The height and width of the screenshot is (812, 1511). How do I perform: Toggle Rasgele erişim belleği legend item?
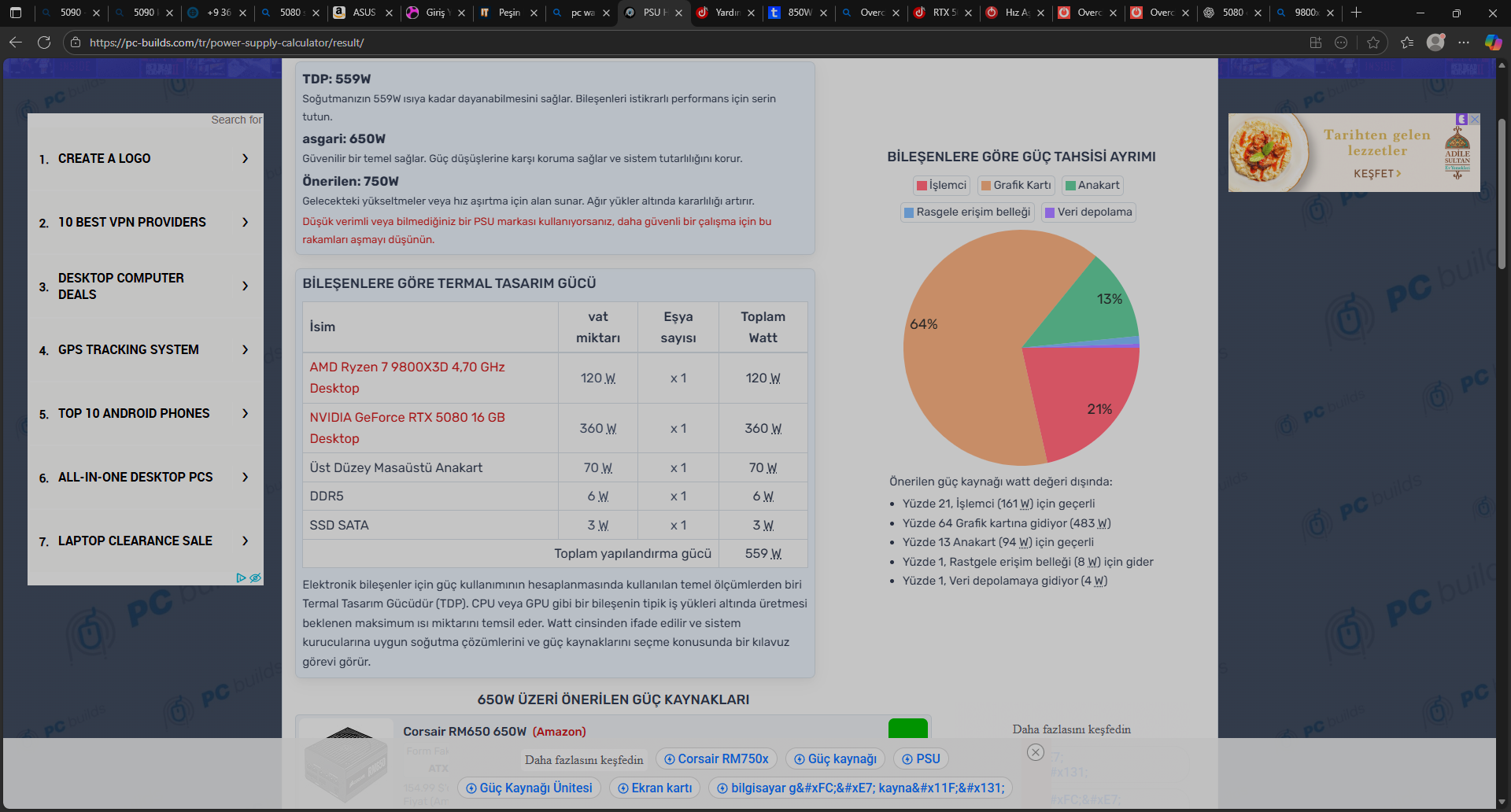coord(967,212)
